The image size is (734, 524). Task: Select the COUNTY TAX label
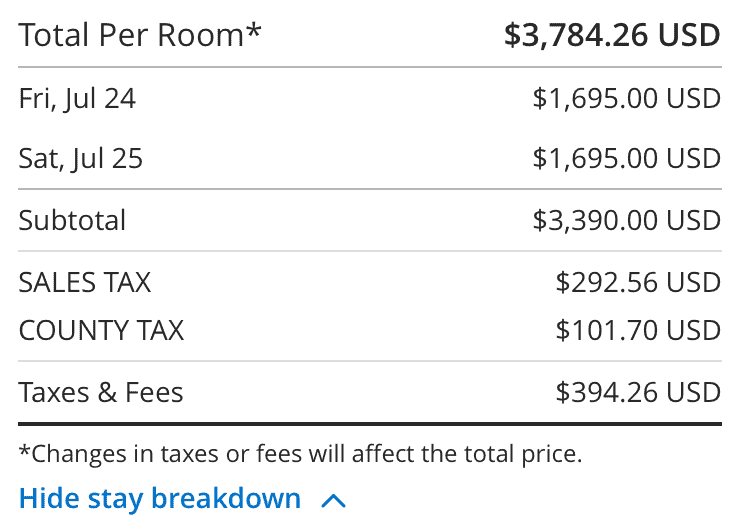pos(101,331)
